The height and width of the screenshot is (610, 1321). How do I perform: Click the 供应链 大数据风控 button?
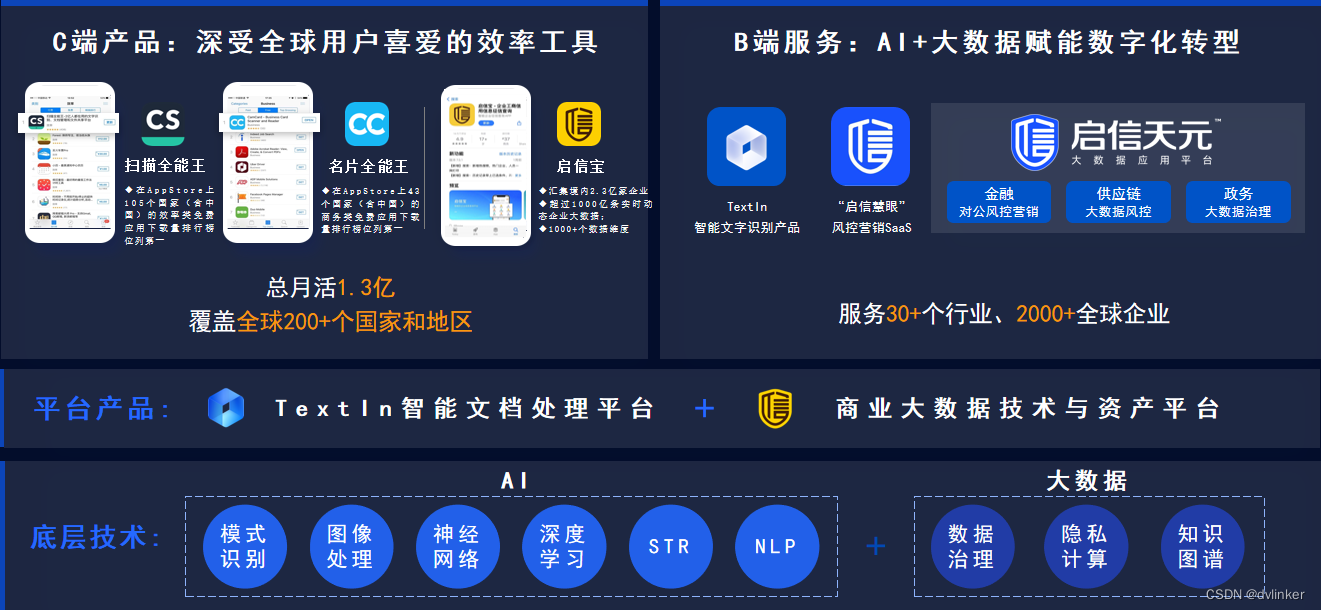pyautogui.click(x=1118, y=202)
